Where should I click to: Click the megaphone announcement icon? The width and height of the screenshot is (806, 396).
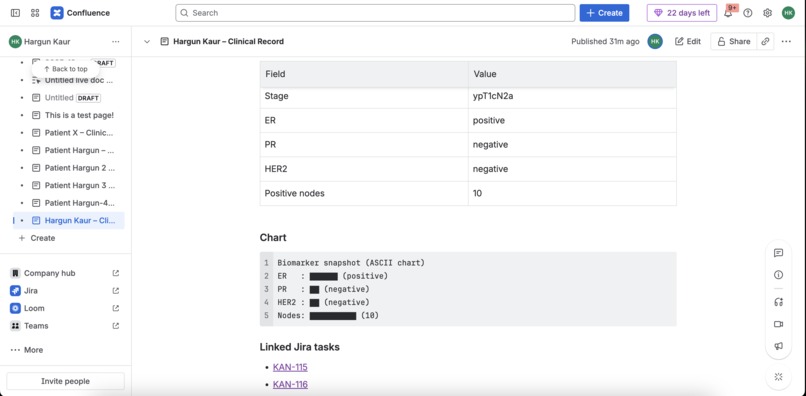pyautogui.click(x=778, y=346)
